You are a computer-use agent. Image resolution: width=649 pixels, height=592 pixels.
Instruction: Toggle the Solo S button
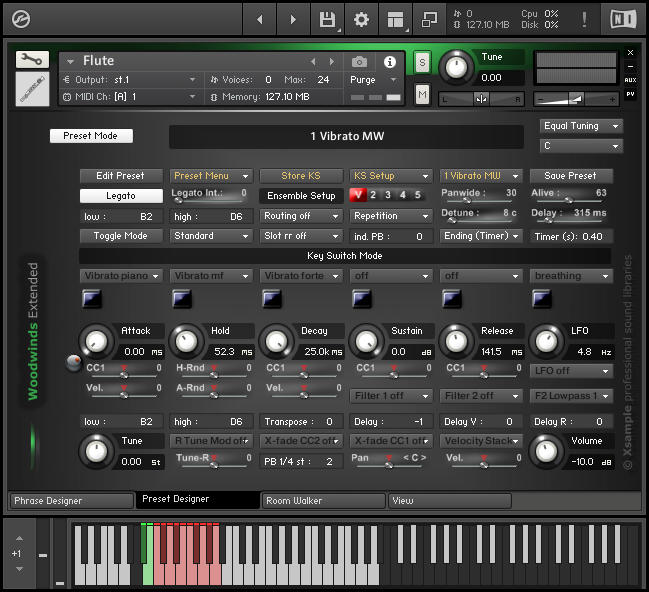[x=422, y=62]
